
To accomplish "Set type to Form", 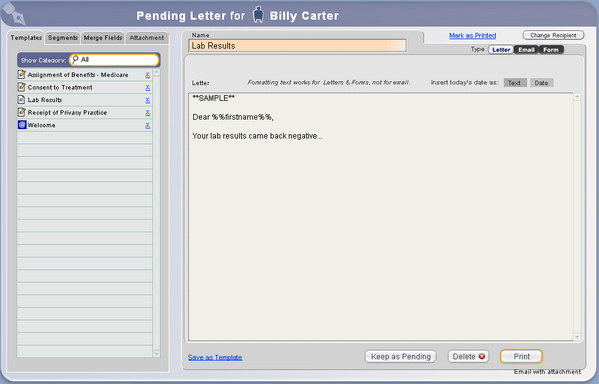I will (550, 50).
